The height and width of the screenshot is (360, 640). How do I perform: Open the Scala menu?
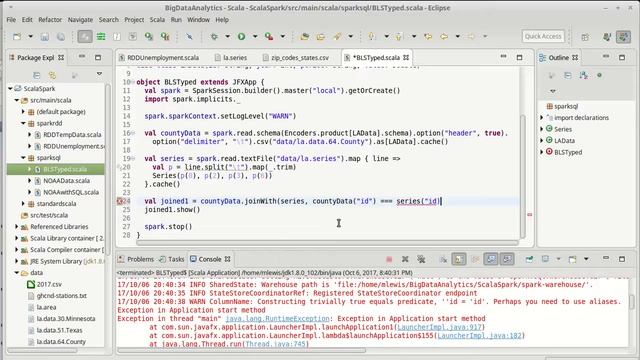tap(157, 20)
